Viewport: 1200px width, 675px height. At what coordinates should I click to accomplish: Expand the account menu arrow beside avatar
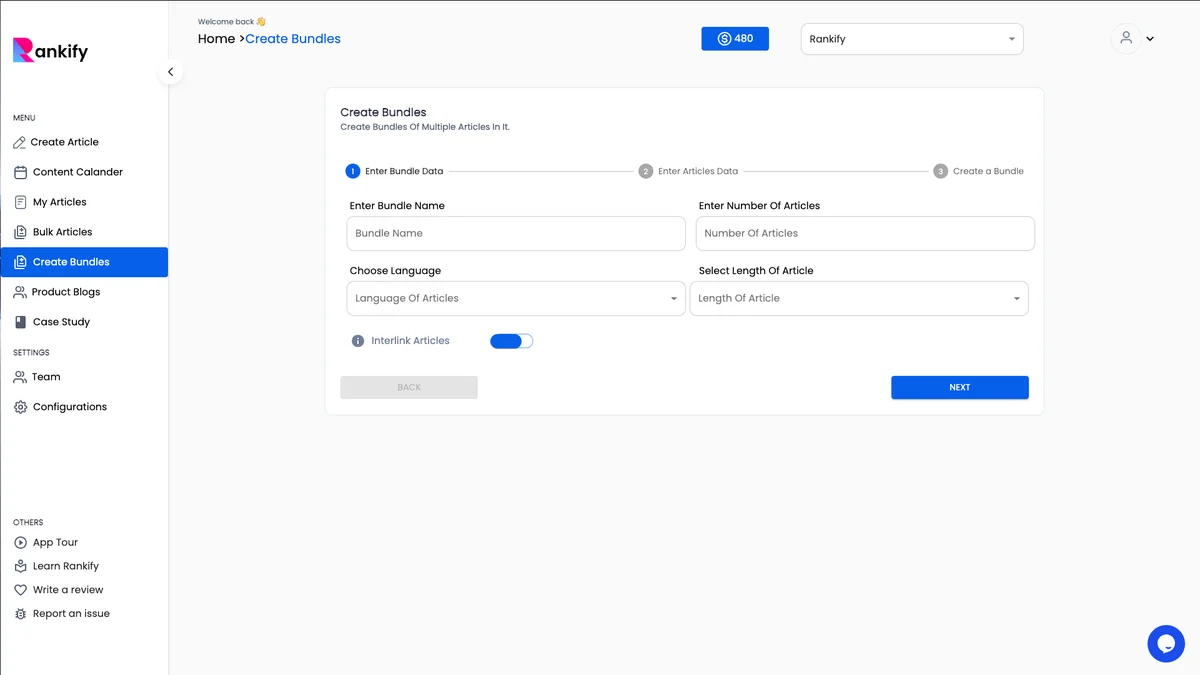click(x=1150, y=39)
